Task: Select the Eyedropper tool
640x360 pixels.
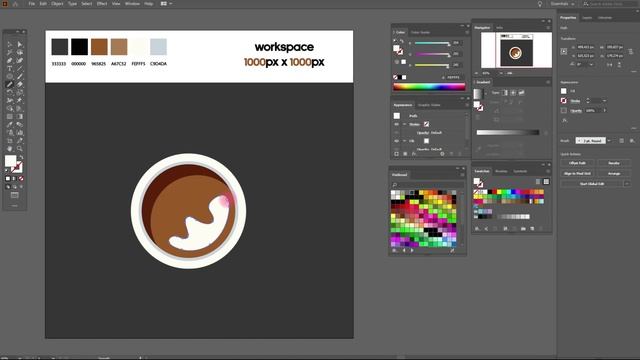Action: [10, 124]
